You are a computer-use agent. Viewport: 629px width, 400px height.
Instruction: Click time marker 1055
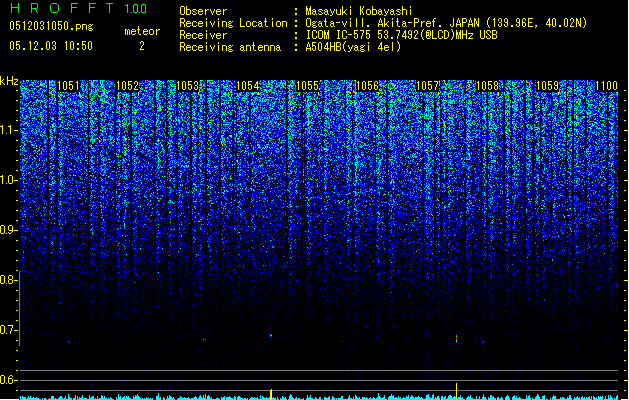tap(307, 86)
